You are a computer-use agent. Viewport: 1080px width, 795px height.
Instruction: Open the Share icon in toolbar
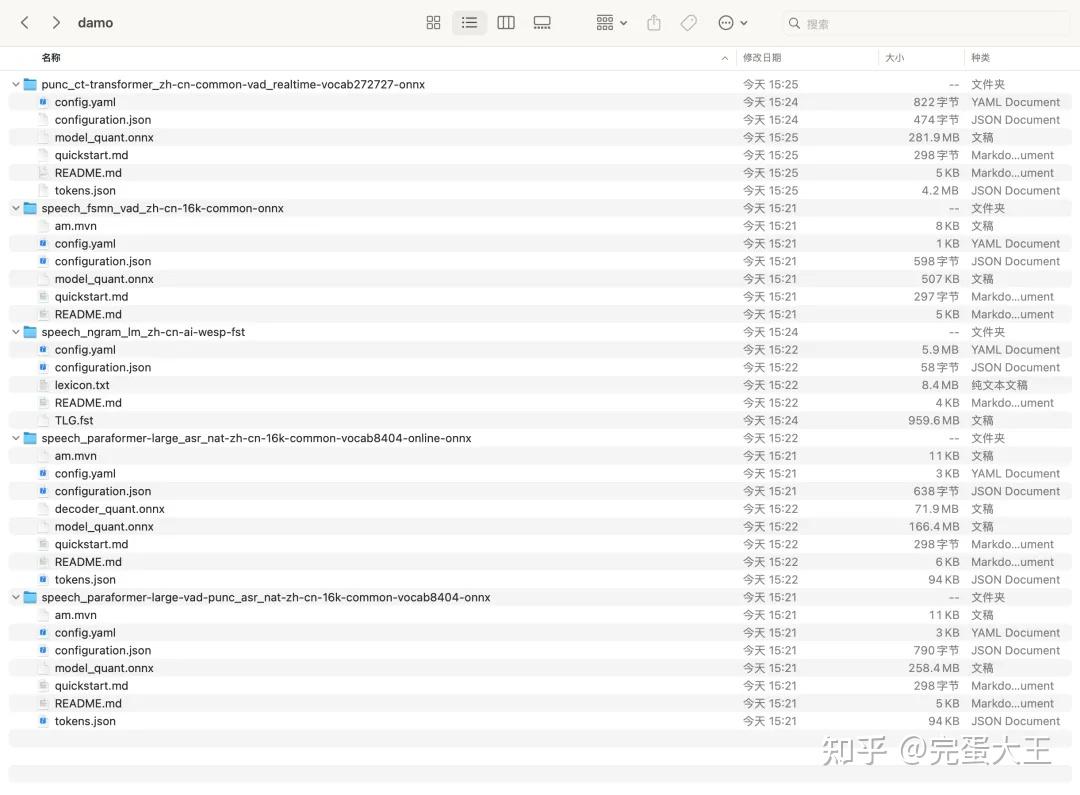click(653, 22)
